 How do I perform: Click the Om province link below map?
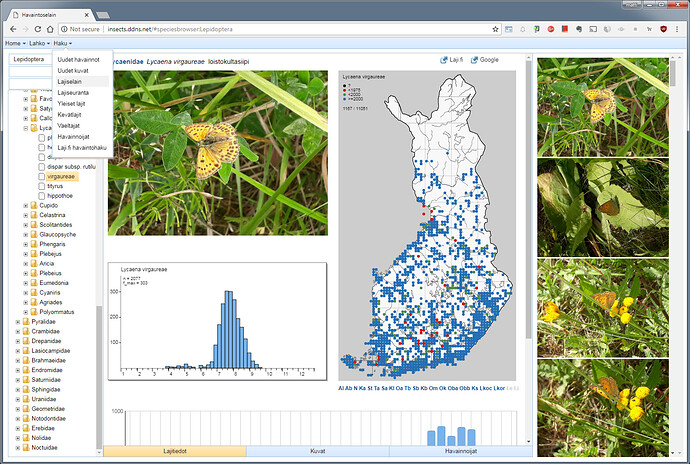[433, 388]
